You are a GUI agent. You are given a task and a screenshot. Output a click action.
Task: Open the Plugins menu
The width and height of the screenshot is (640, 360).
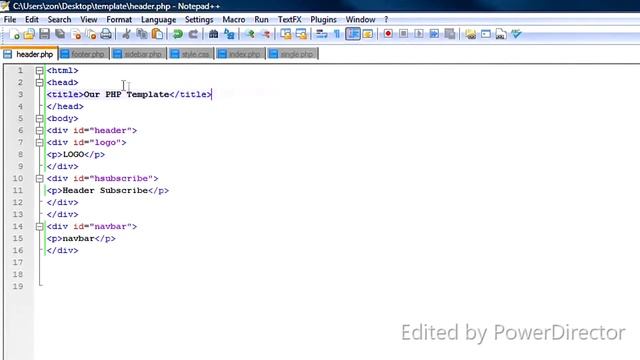pyautogui.click(x=323, y=20)
